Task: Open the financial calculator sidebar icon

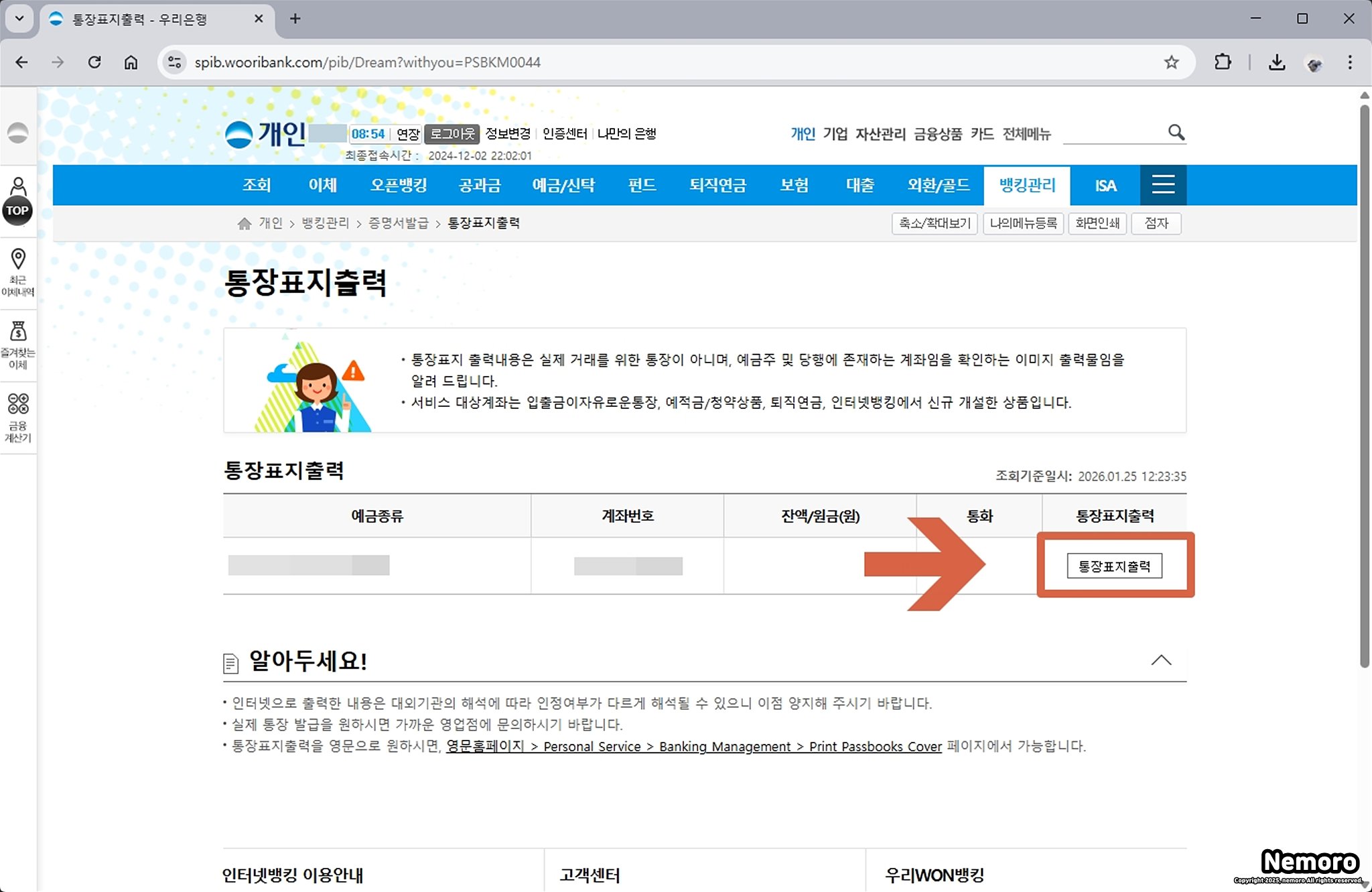Action: (18, 418)
